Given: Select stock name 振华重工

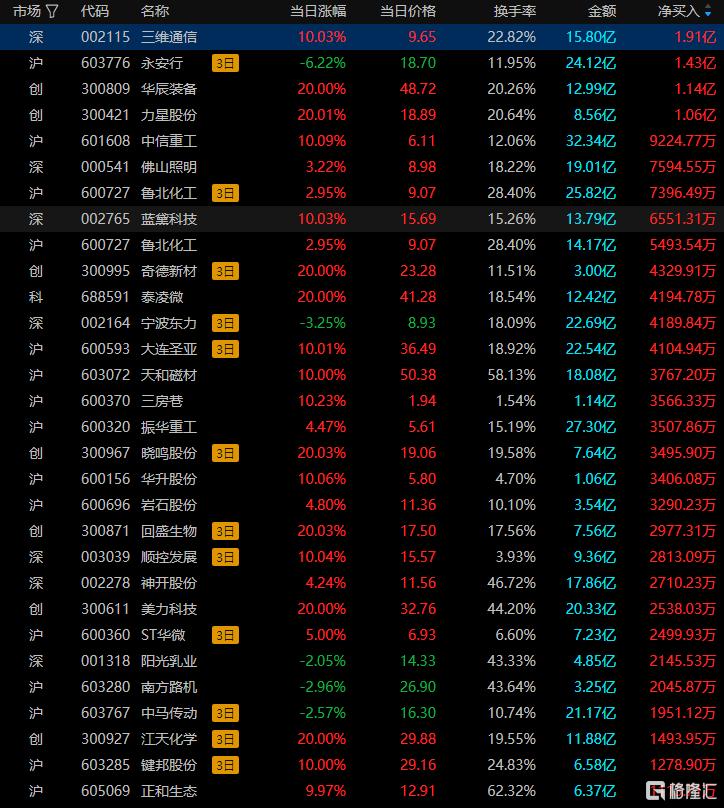Looking at the screenshot, I should [x=169, y=427].
